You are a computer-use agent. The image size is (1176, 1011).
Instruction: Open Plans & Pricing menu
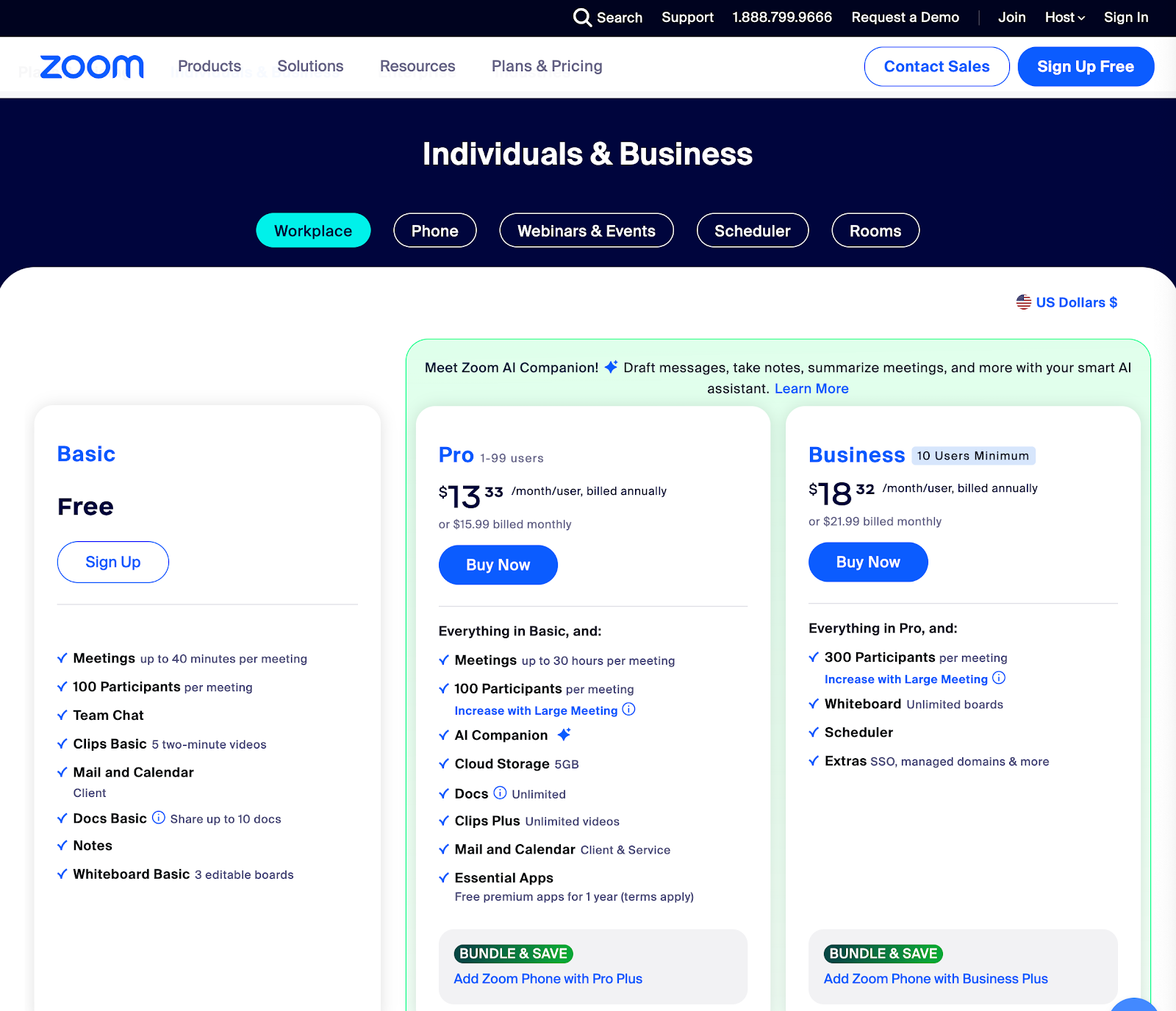point(547,66)
